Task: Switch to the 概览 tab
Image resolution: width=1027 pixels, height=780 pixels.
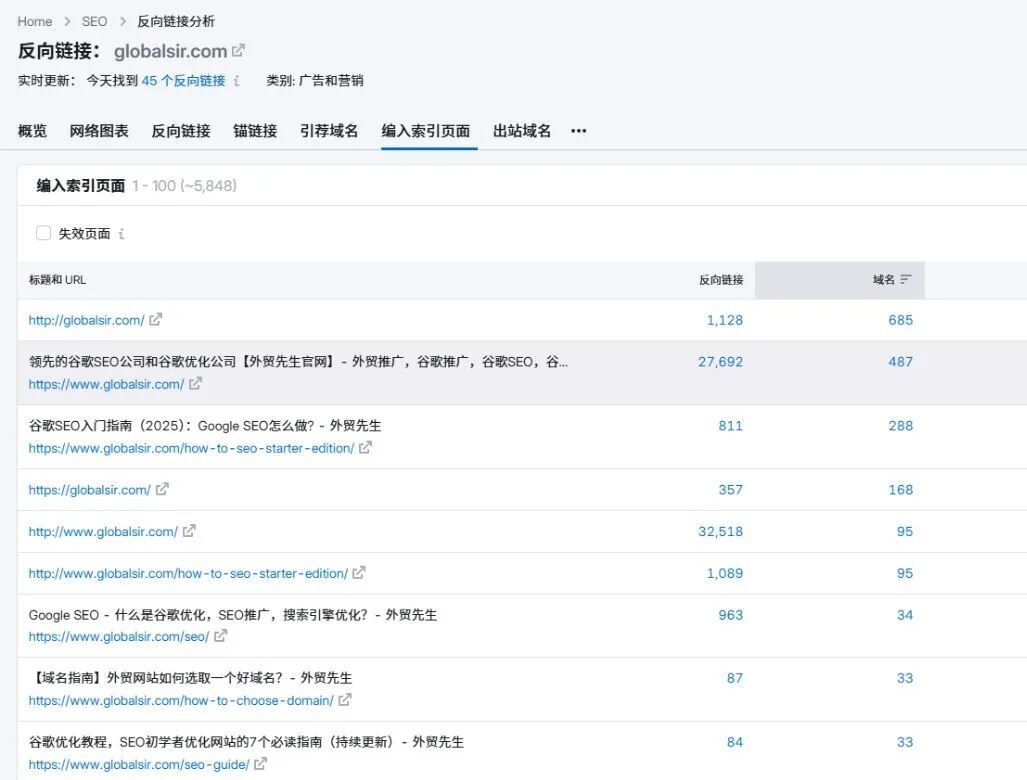Action: point(32,131)
